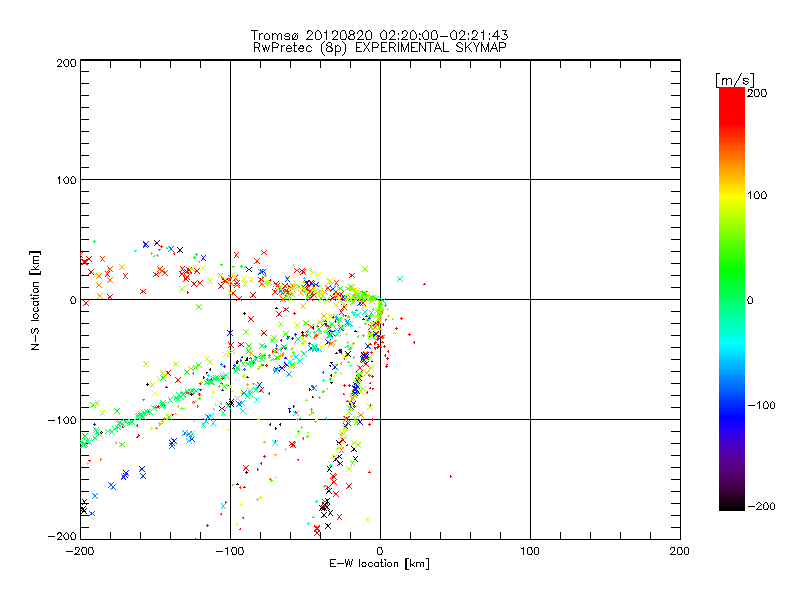The height and width of the screenshot is (600, 800).
Task: Click the subtitle 'RwPretec (8p) EXPERIMENTAL SKYMAP'
Action: pos(380,48)
